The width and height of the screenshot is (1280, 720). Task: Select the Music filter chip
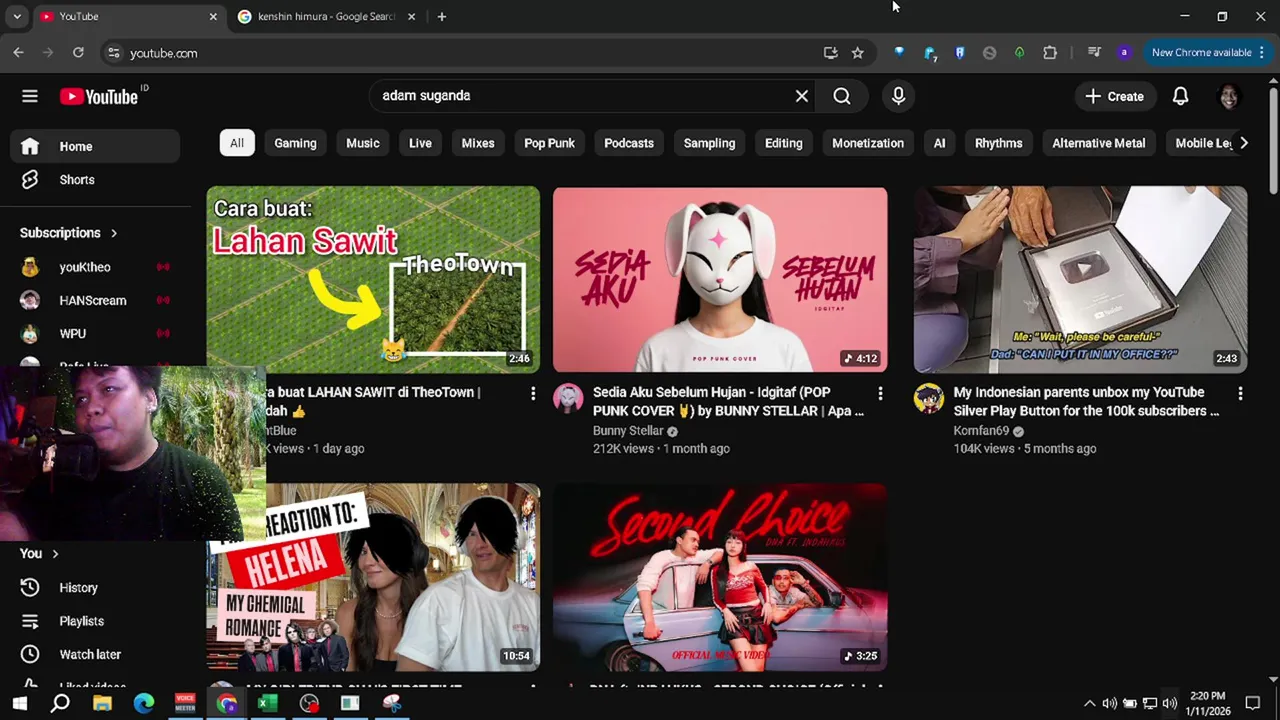[363, 143]
